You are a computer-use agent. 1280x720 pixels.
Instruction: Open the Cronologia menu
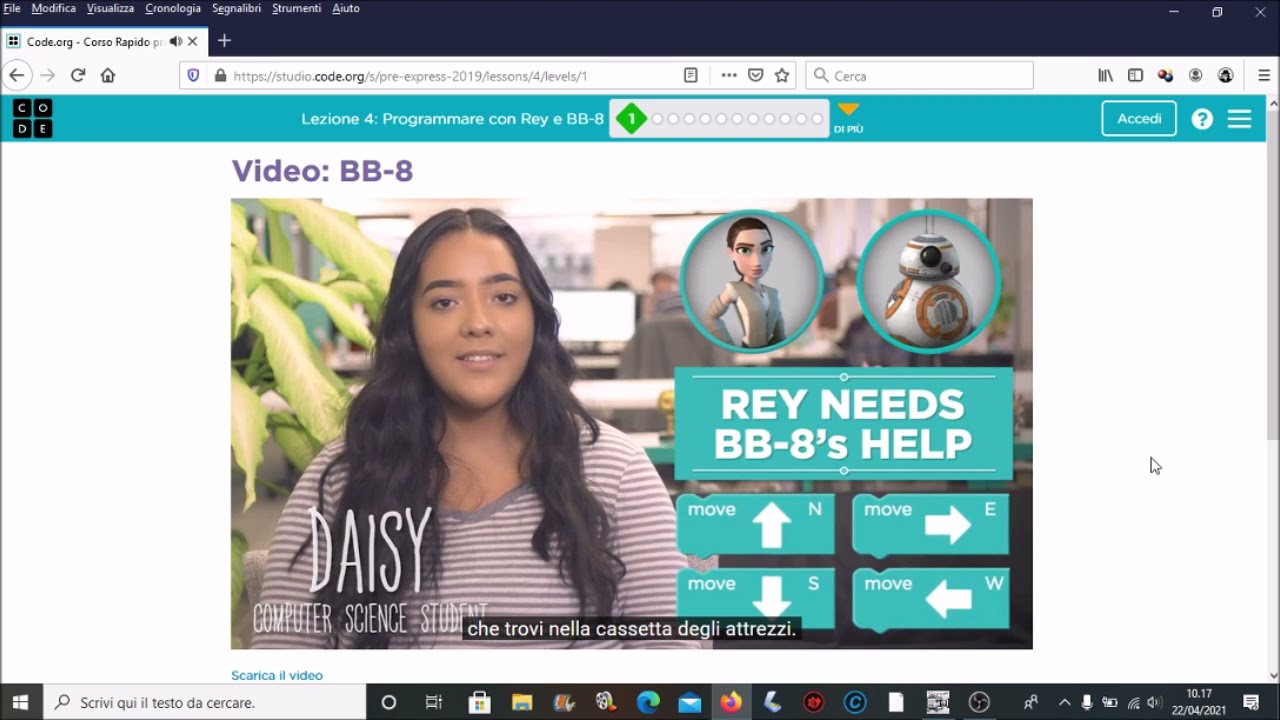pos(173,8)
